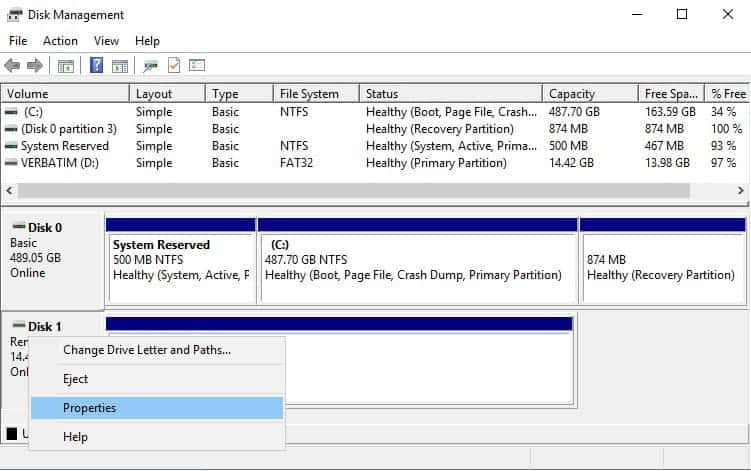
Task: Click the drive icon beside (C:) volume
Action: (11, 112)
